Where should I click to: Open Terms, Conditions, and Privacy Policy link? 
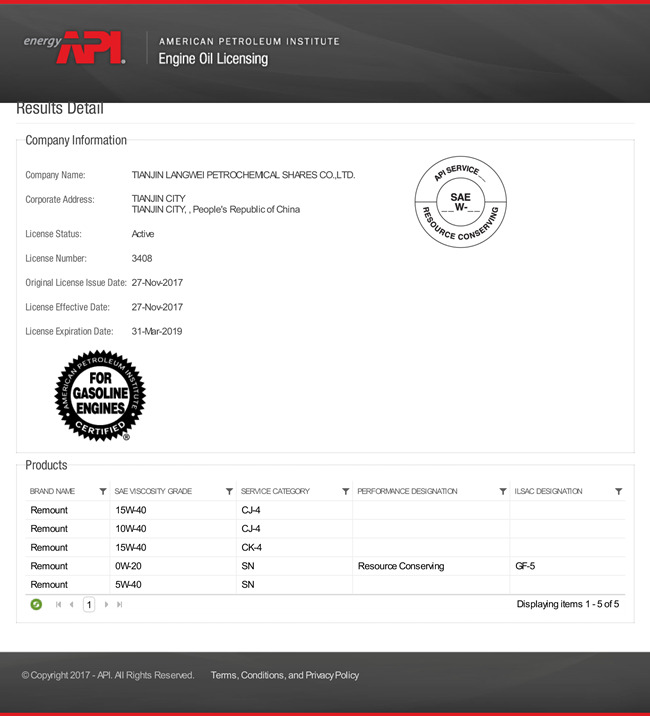(284, 675)
